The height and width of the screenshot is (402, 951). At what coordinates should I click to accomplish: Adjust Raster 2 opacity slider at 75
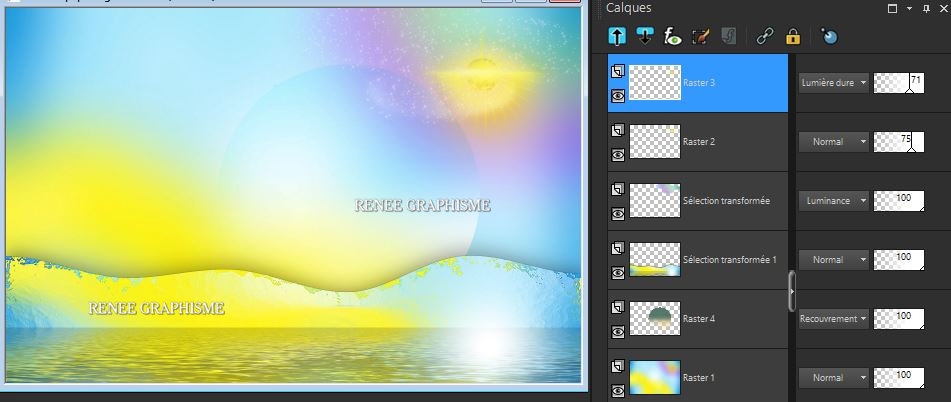pyautogui.click(x=899, y=142)
